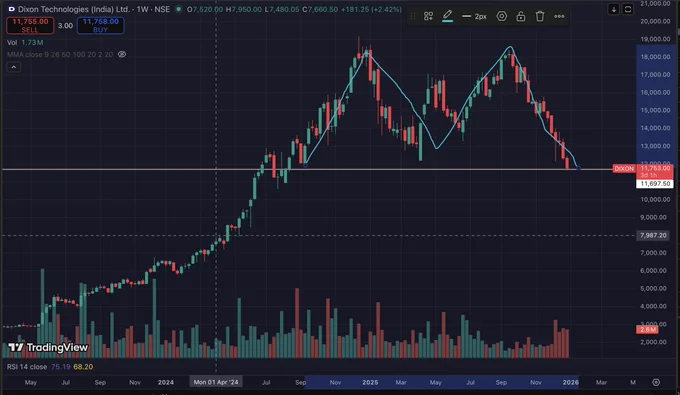Open the three-dot more options menu
The width and height of the screenshot is (680, 395).
click(559, 16)
